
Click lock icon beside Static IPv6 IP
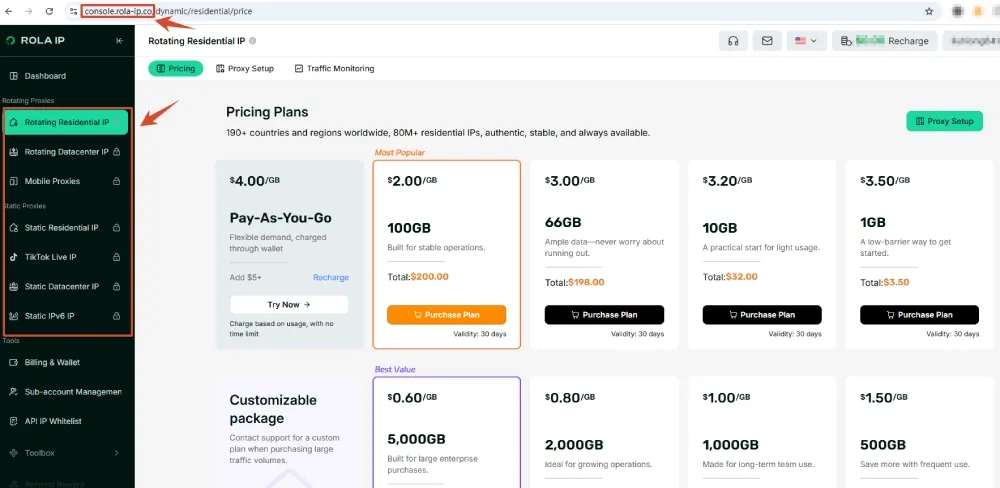pyautogui.click(x=117, y=316)
